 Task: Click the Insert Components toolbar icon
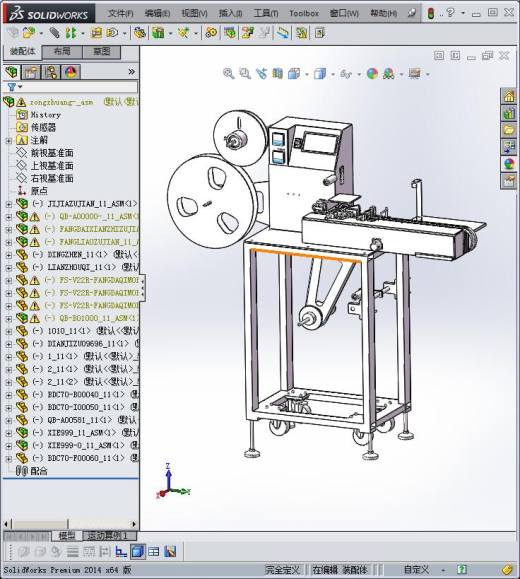tap(29, 33)
